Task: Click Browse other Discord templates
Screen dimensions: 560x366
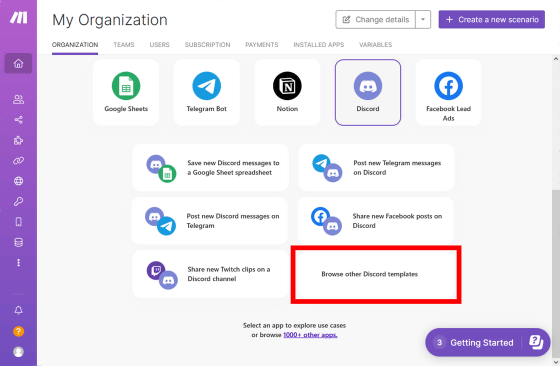Action: point(376,274)
